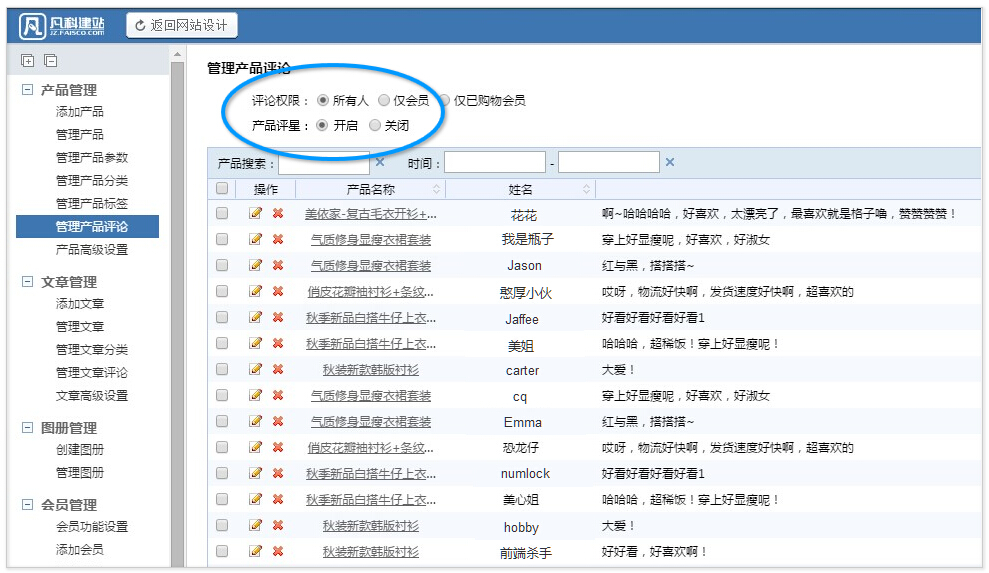This screenshot has width=989, height=573.
Task: Collapse the 产品管理 tree section
Action: [x=27, y=90]
